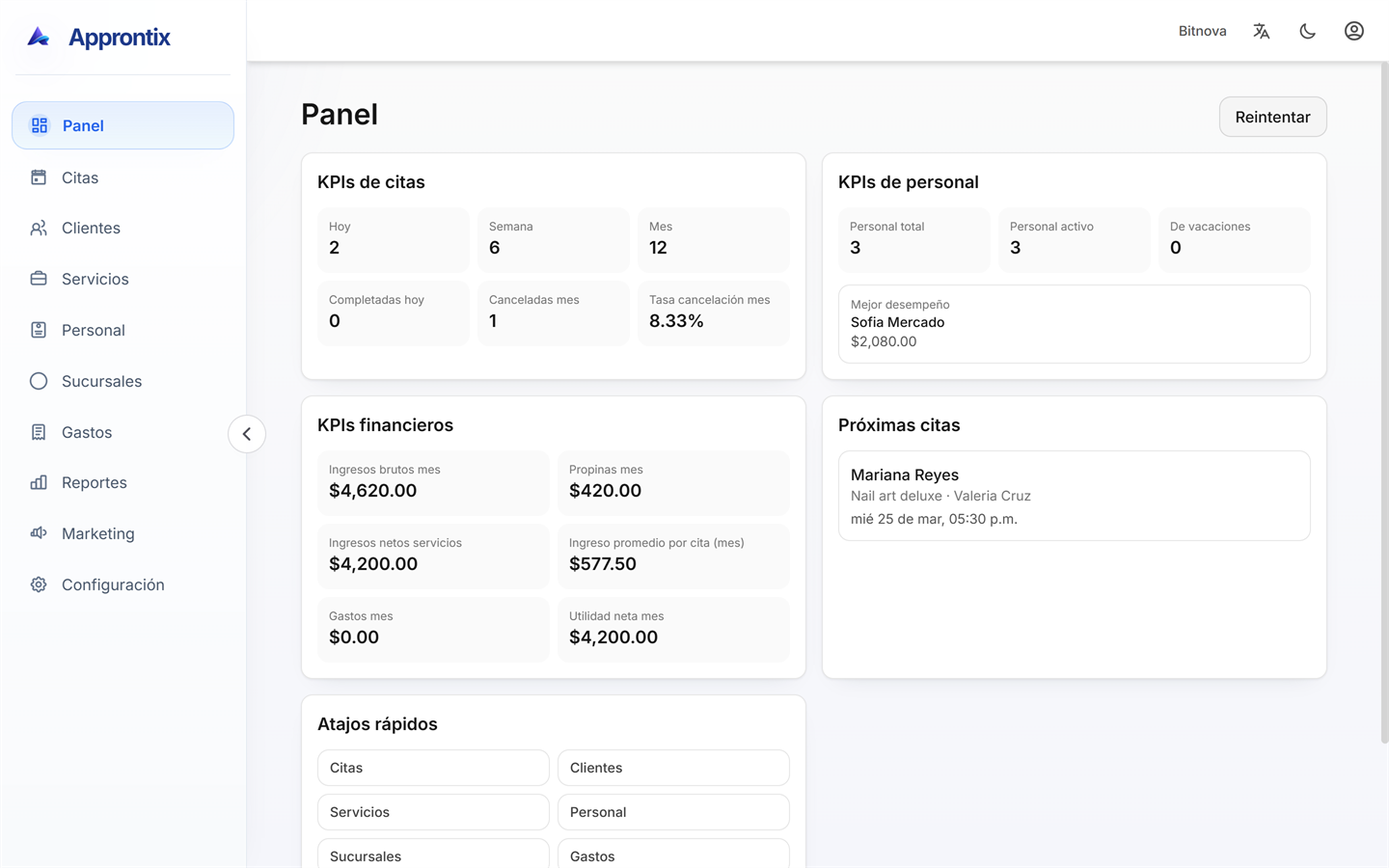Click the Marketing megaphone icon
Image resolution: width=1389 pixels, height=868 pixels.
pos(39,533)
